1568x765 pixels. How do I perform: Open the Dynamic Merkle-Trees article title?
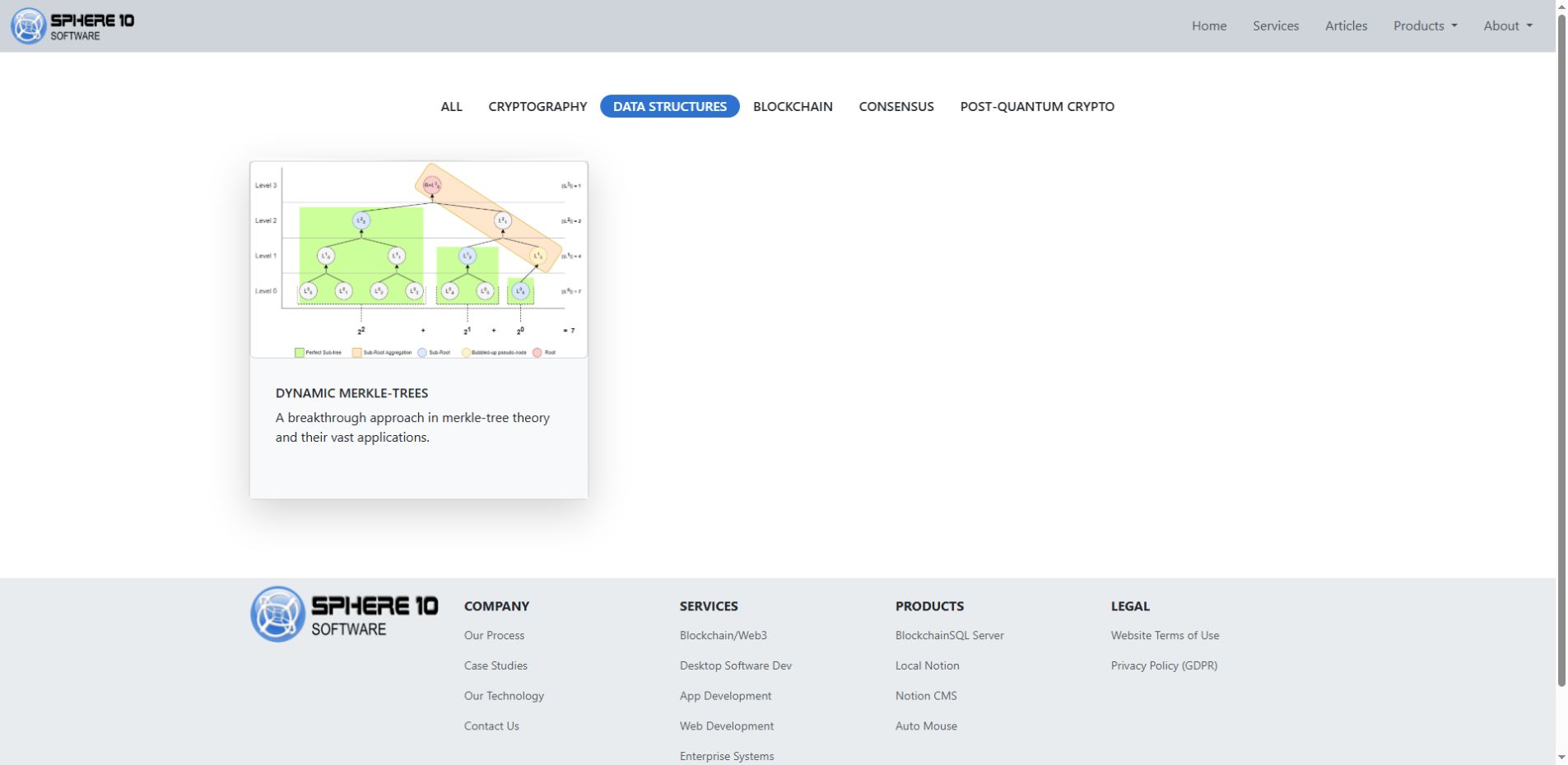(x=351, y=393)
